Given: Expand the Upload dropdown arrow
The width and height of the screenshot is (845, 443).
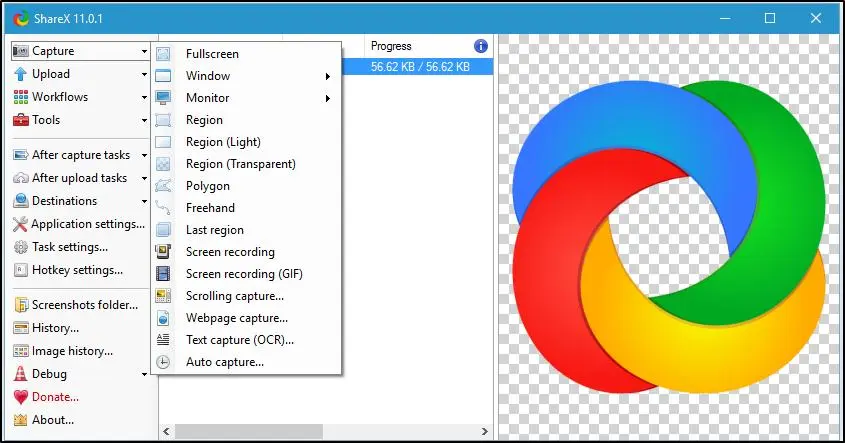Looking at the screenshot, I should coord(144,74).
